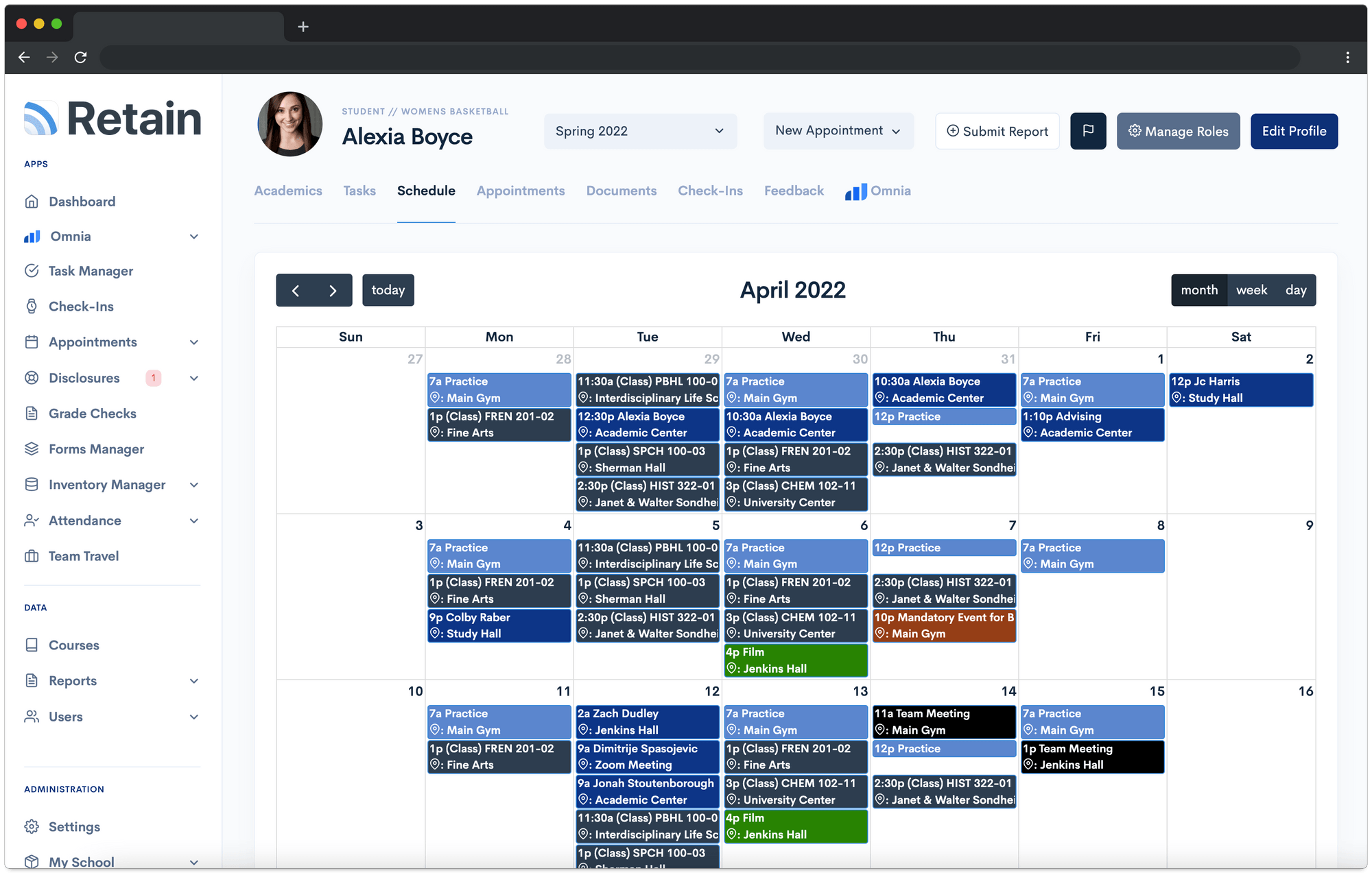Open the Spring 2022 term dropdown
Screen dimensions: 1372x873
pos(639,131)
